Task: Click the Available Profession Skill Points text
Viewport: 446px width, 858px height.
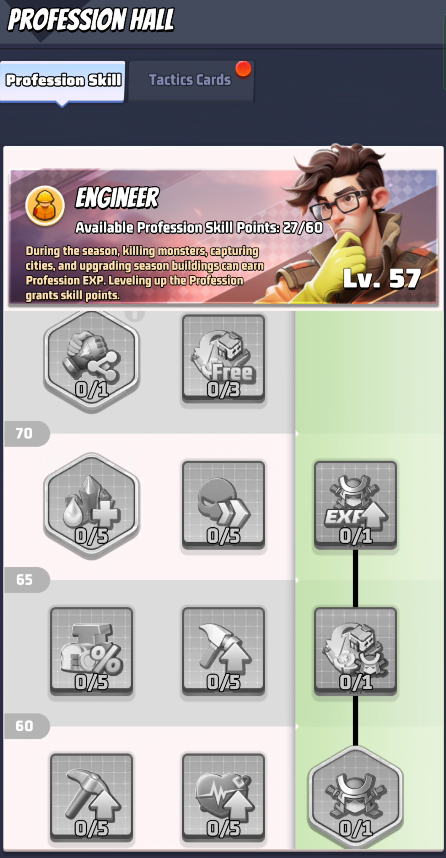Action: pyautogui.click(x=199, y=228)
